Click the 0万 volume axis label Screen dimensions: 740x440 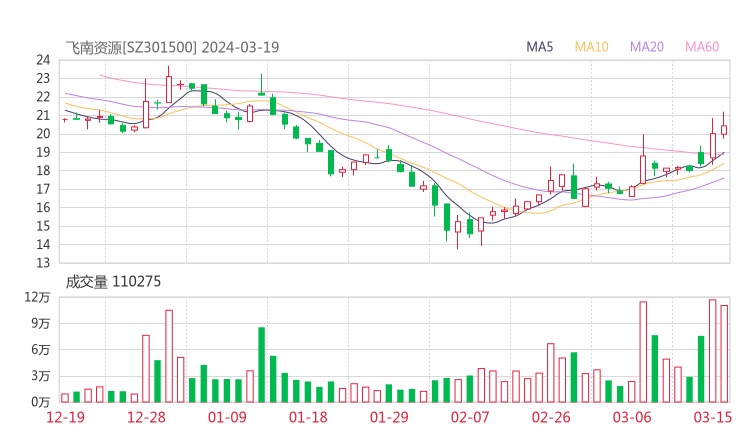(41, 402)
